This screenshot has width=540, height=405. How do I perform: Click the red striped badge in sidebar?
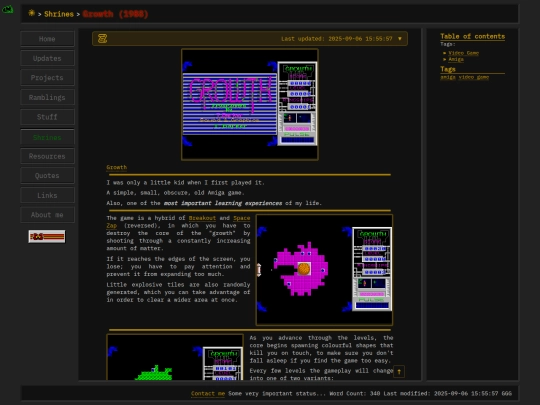(47, 237)
